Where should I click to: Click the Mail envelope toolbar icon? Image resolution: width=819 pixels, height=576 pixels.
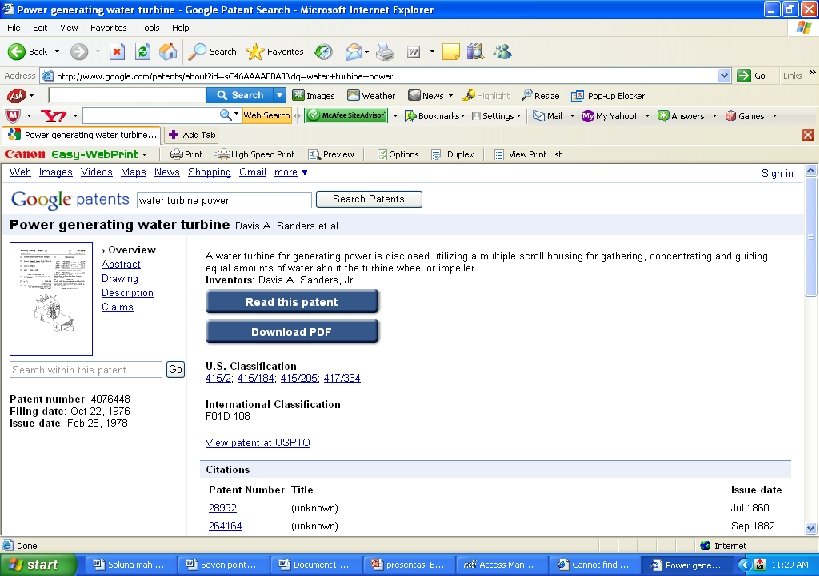354,51
